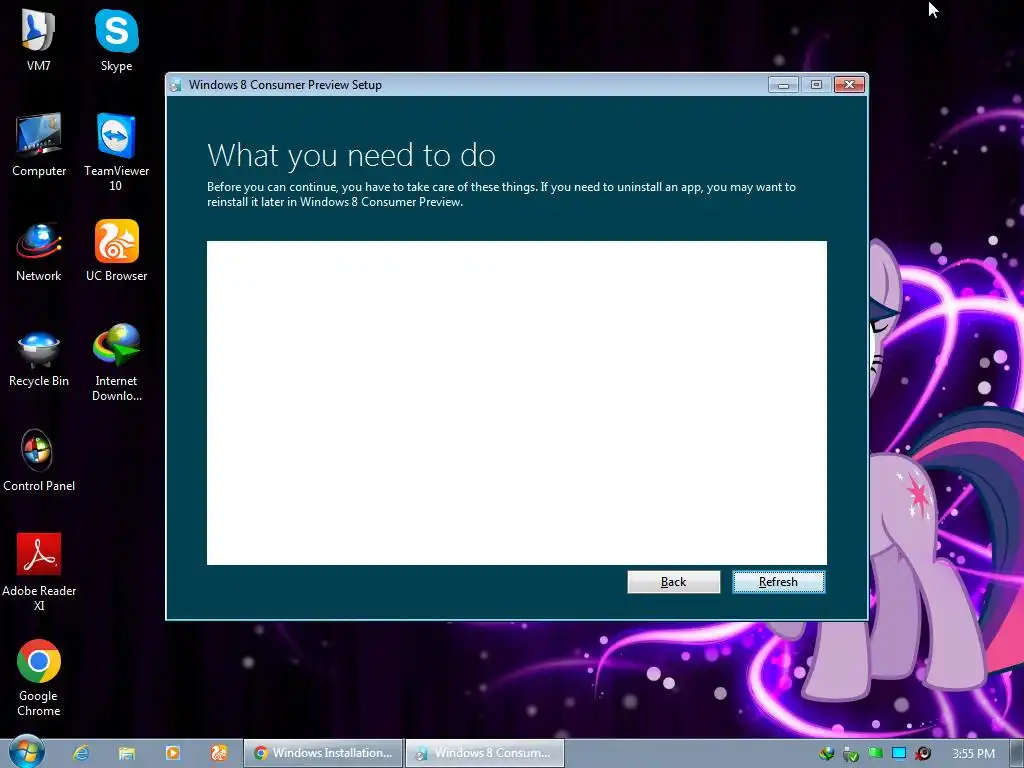Go Back in Windows 8 Setup
This screenshot has width=1024, height=768.
coord(673,582)
